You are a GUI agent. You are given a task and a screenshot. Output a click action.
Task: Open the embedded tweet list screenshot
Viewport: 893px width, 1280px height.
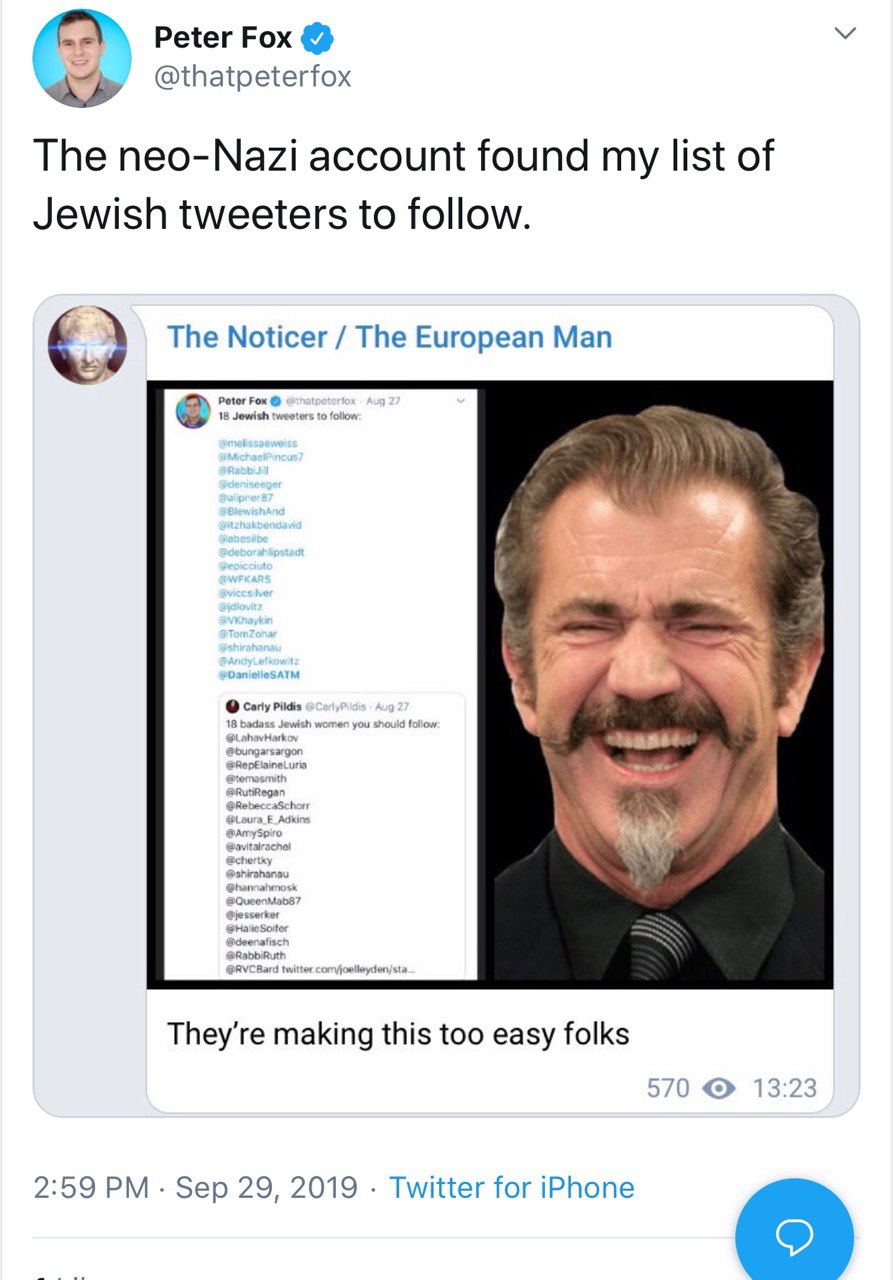point(320,685)
